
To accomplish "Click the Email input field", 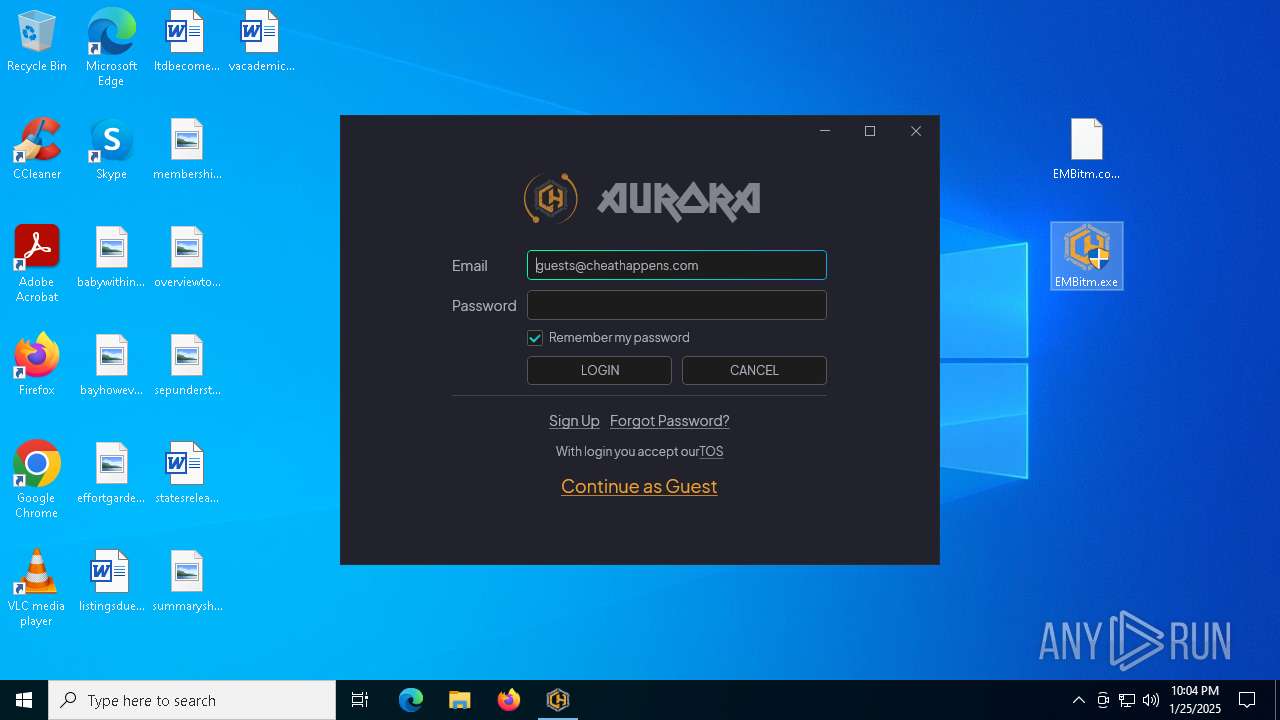I will pos(677,265).
